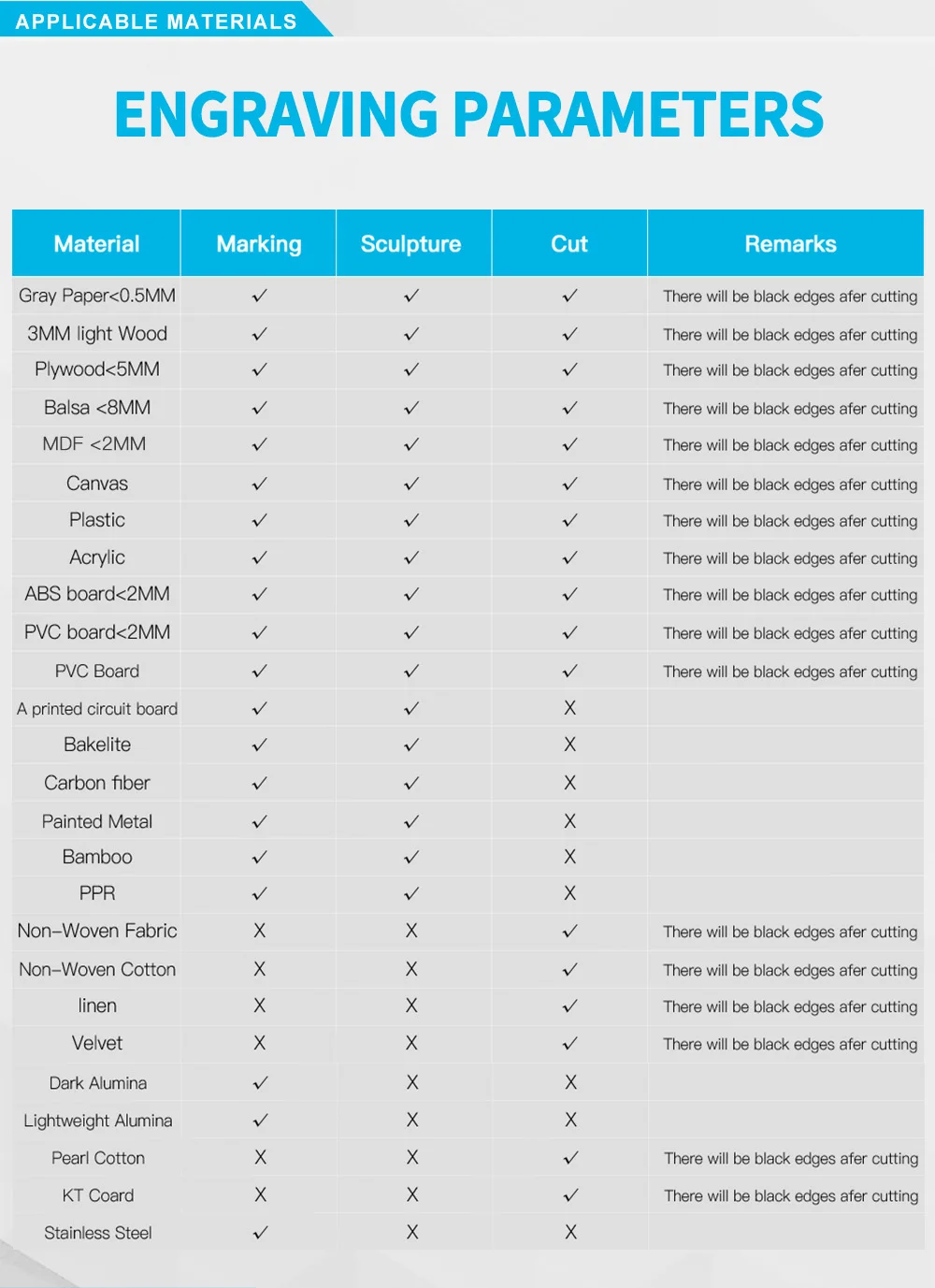This screenshot has height=1288, width=935.
Task: Click the Cut checkmark for Velvet
Action: click(569, 1043)
